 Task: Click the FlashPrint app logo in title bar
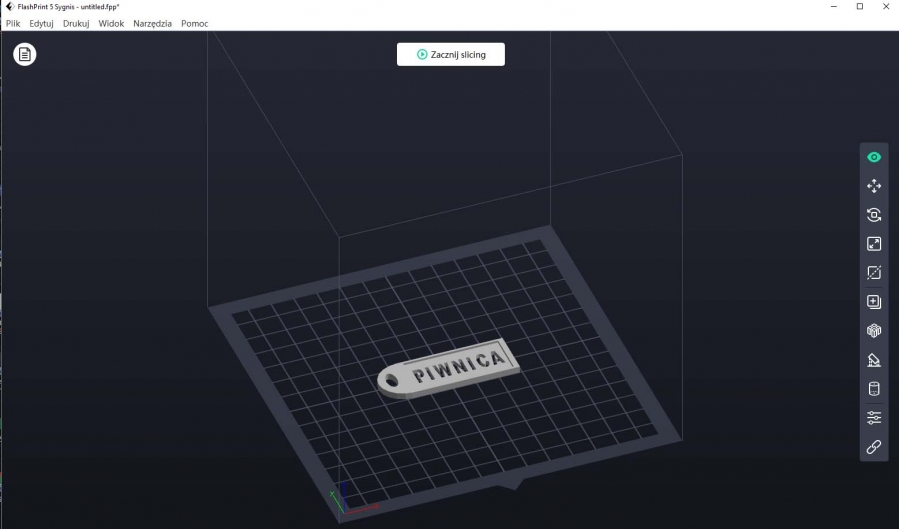coord(9,6)
